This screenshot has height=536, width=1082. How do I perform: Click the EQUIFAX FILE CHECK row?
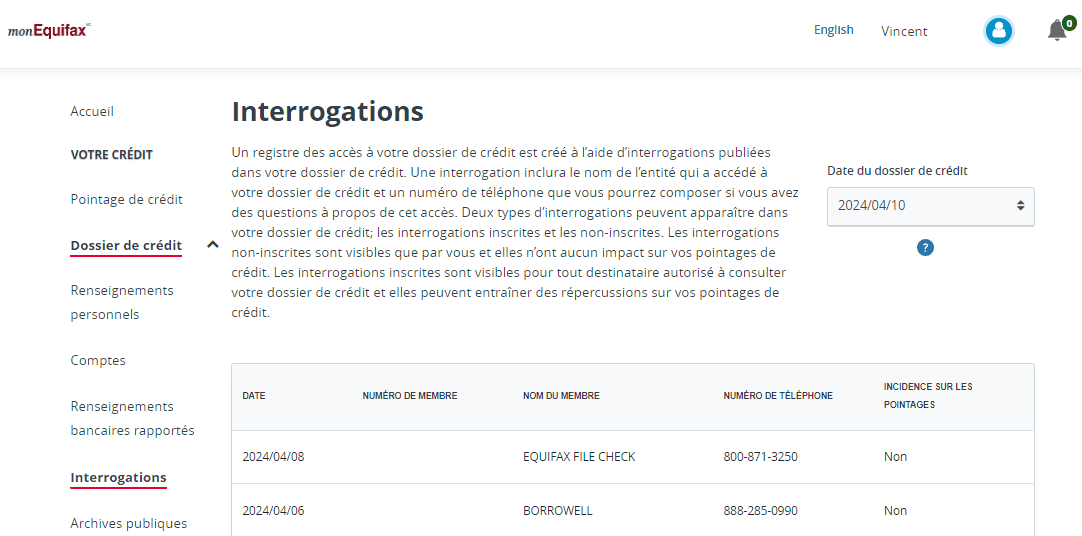click(x=633, y=457)
